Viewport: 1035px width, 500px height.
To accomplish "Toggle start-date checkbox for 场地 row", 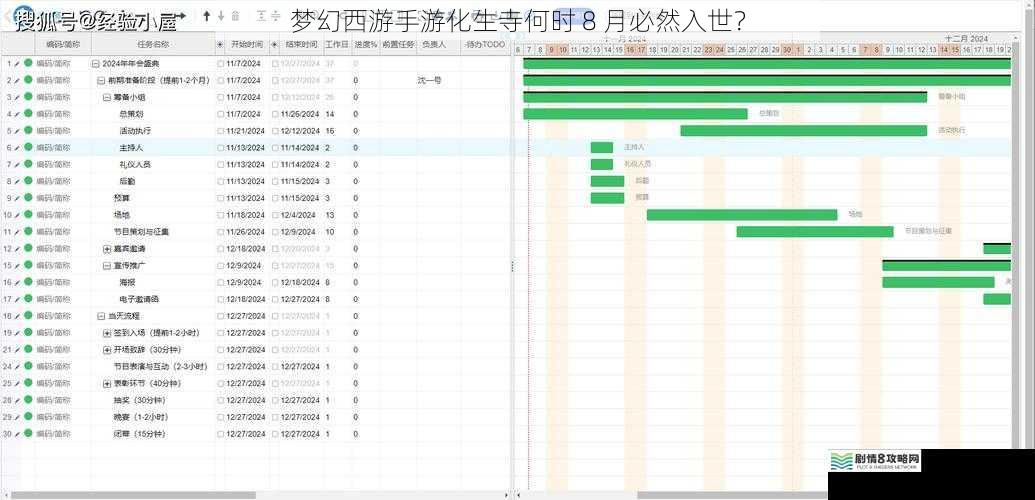I will click(x=220, y=215).
